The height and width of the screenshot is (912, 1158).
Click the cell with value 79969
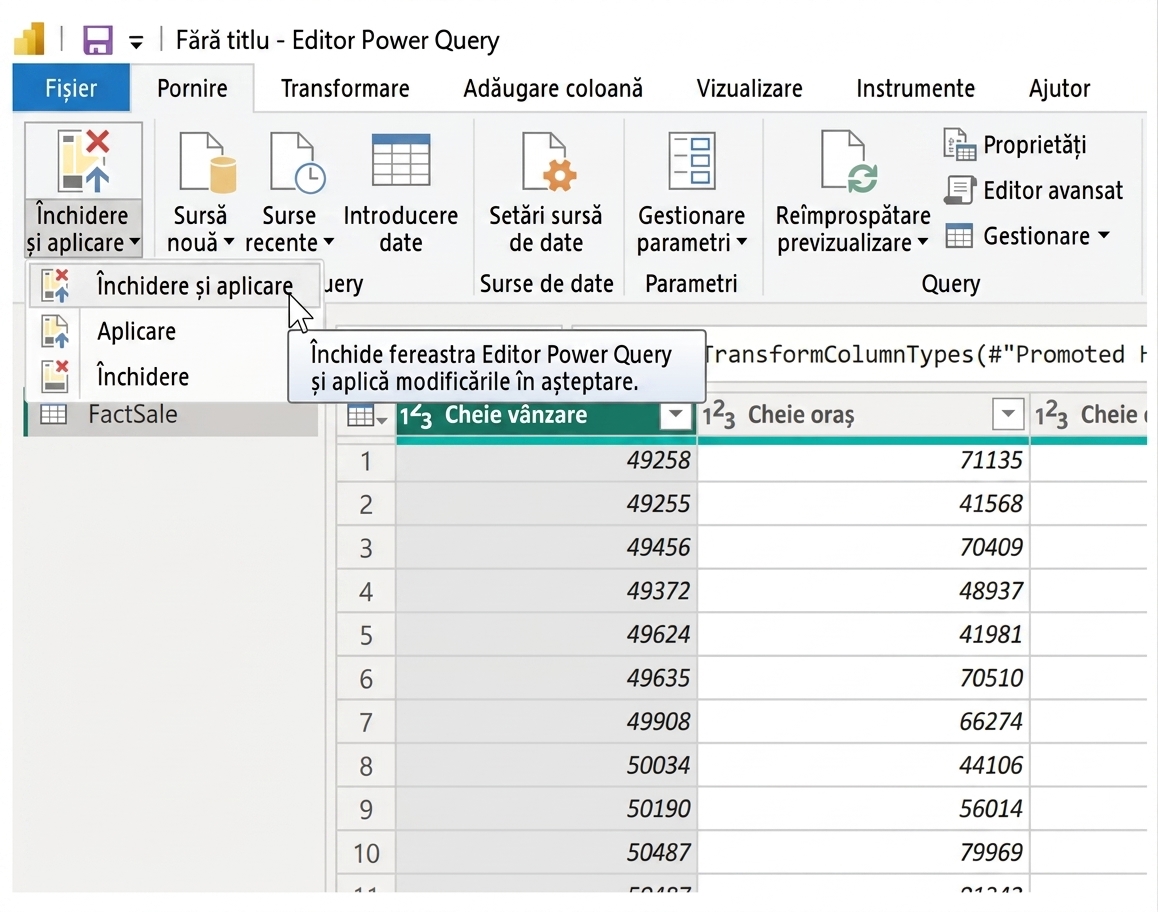coord(863,853)
